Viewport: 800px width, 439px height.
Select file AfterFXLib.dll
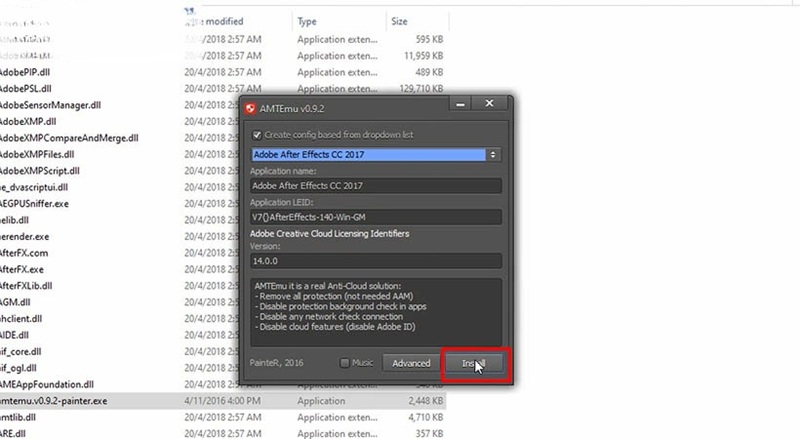[x=26, y=286]
